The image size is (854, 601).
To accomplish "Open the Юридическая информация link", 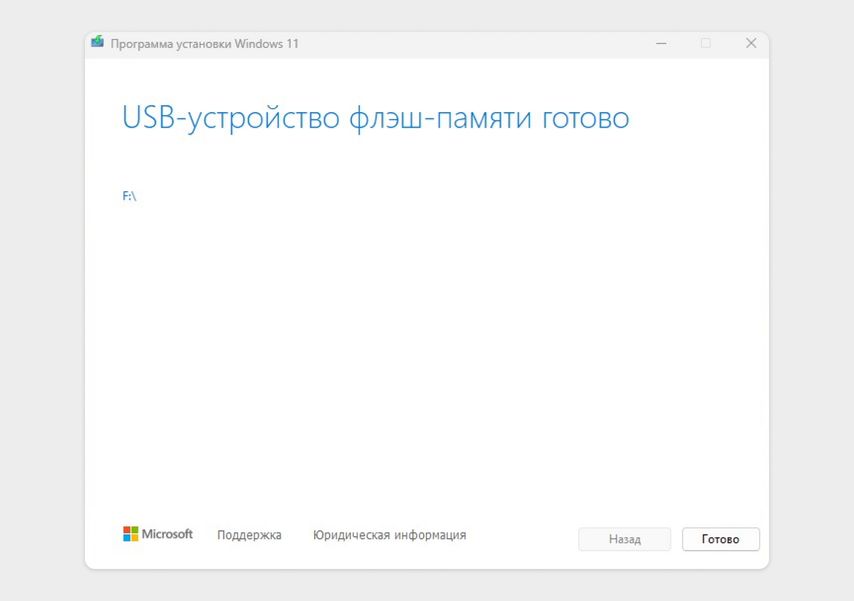I will [x=389, y=535].
